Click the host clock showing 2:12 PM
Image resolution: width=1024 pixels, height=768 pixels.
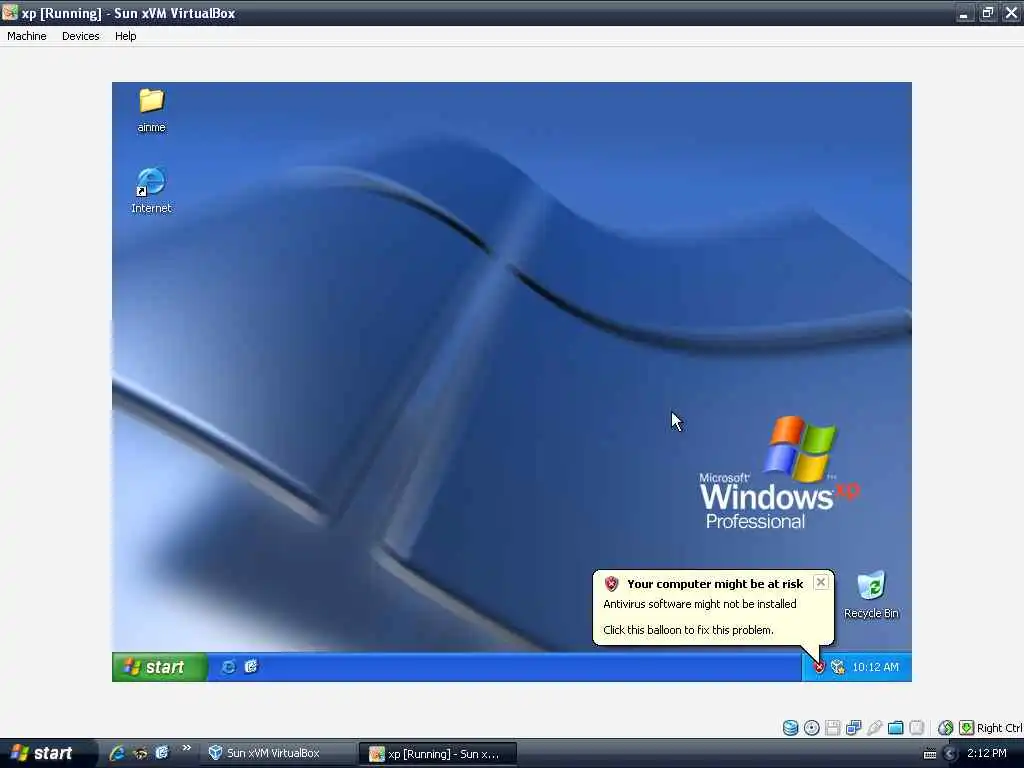pyautogui.click(x=986, y=753)
